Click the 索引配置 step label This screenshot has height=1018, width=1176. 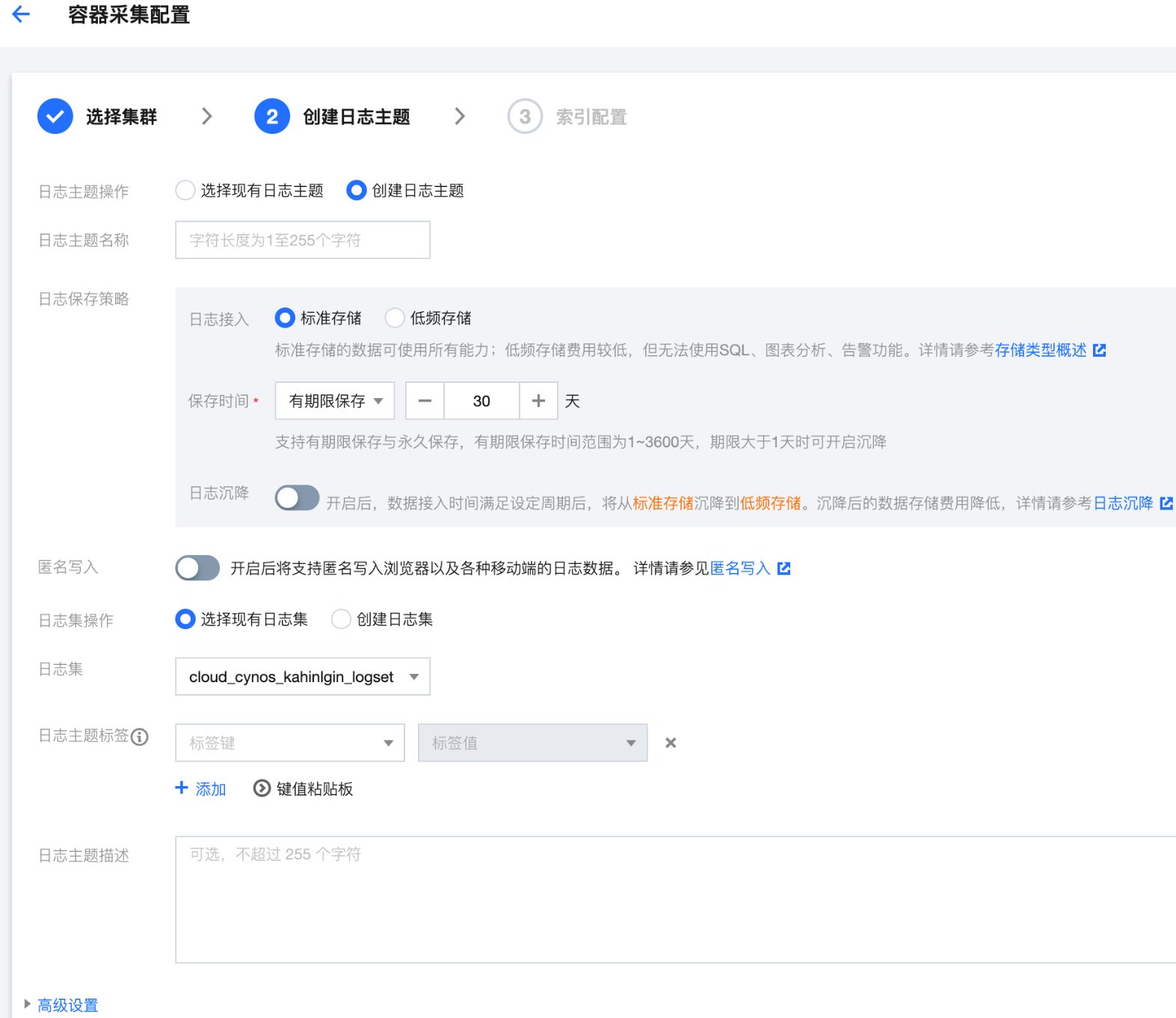coord(591,117)
